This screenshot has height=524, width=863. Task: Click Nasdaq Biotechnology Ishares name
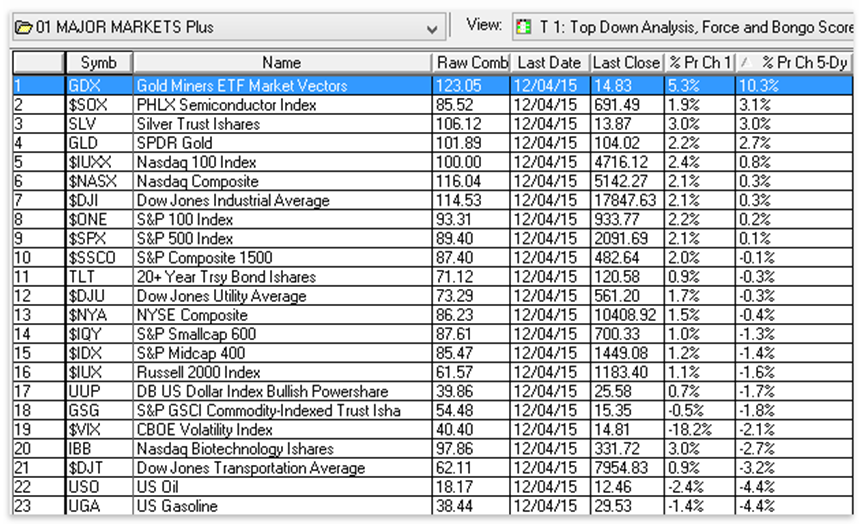(x=235, y=449)
